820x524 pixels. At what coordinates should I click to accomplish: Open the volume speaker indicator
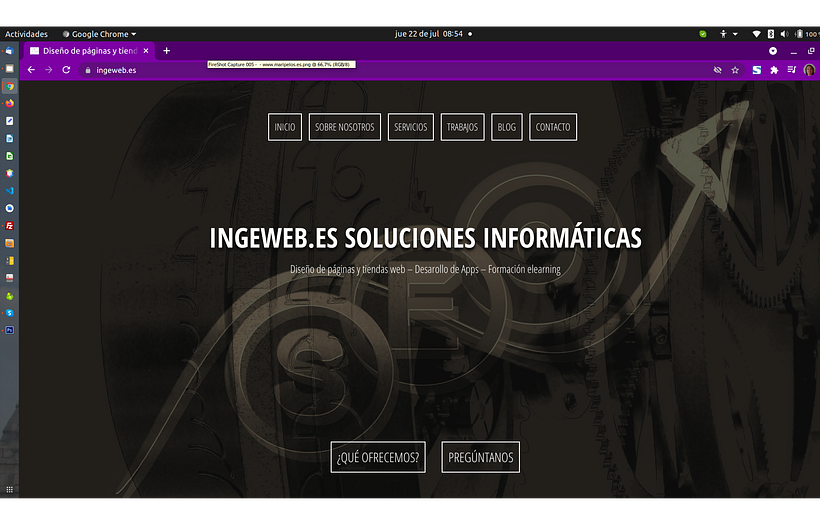(x=784, y=34)
